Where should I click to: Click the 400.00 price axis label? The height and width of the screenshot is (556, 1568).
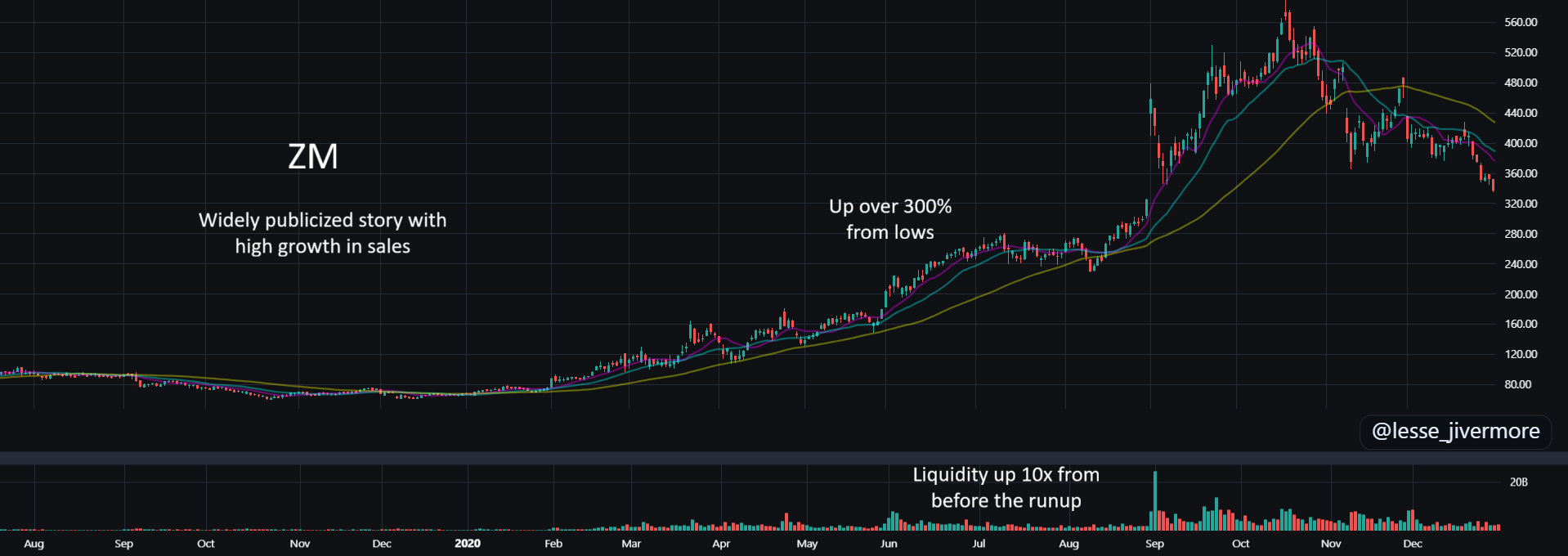(1521, 143)
